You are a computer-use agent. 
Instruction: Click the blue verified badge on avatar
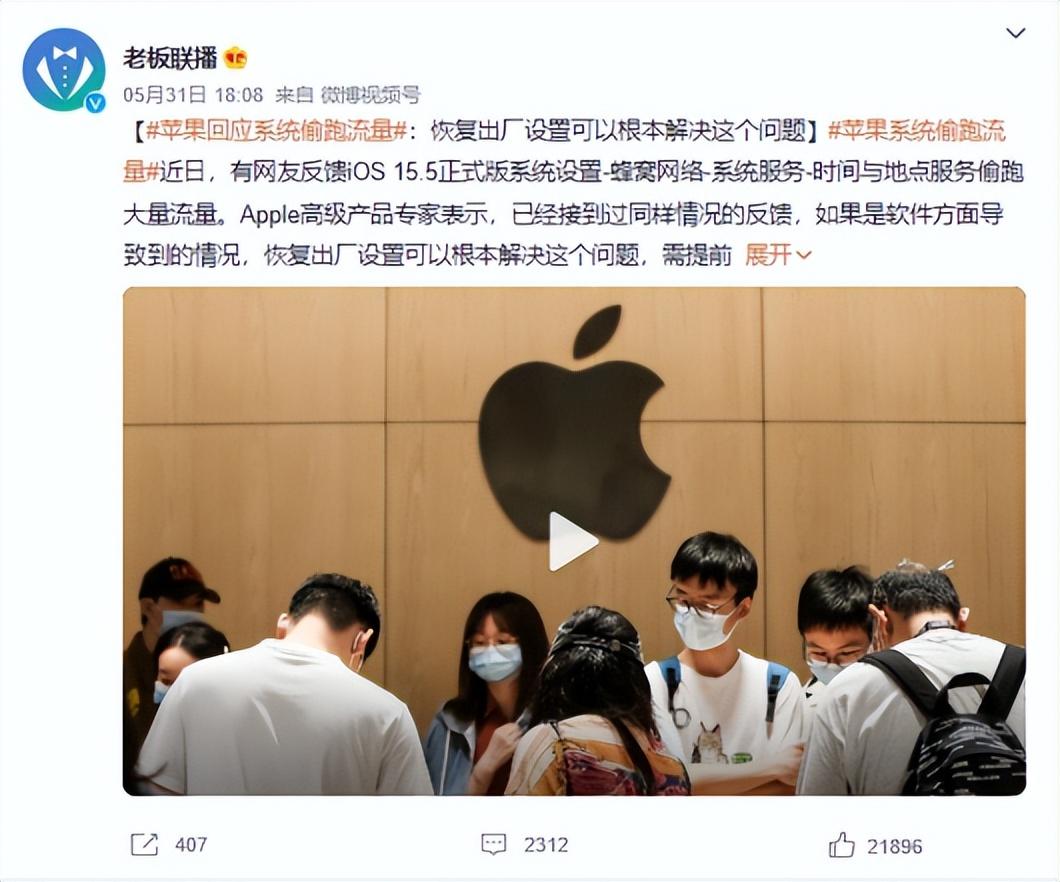[95, 101]
